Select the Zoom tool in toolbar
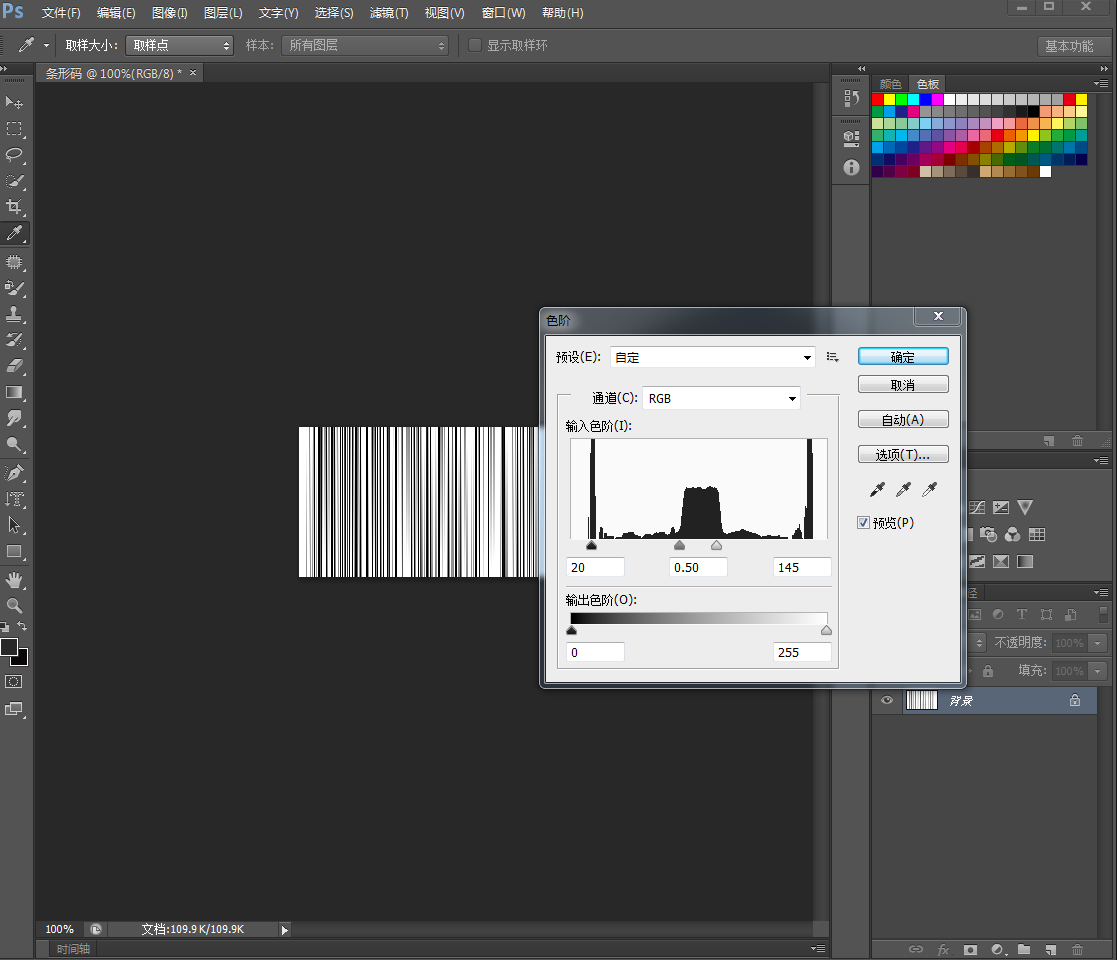The image size is (1117, 960). (15, 606)
